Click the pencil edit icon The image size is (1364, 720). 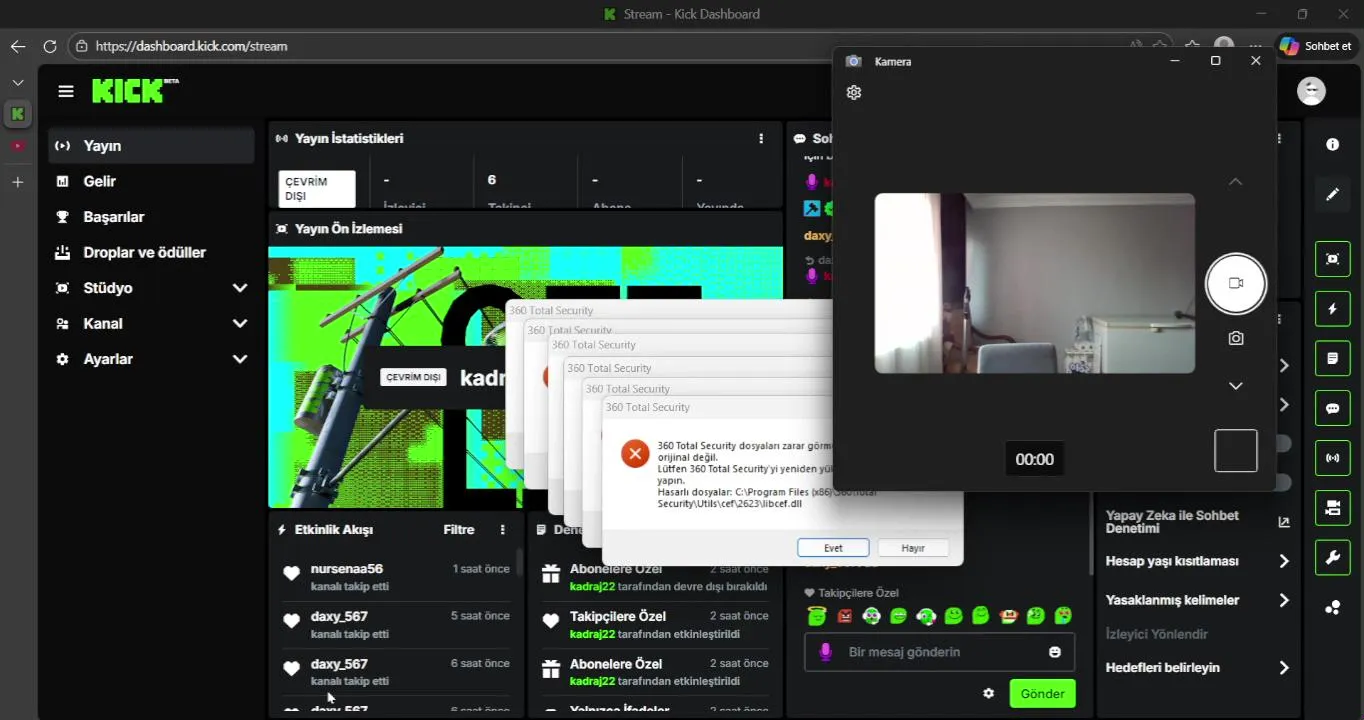coord(1332,194)
